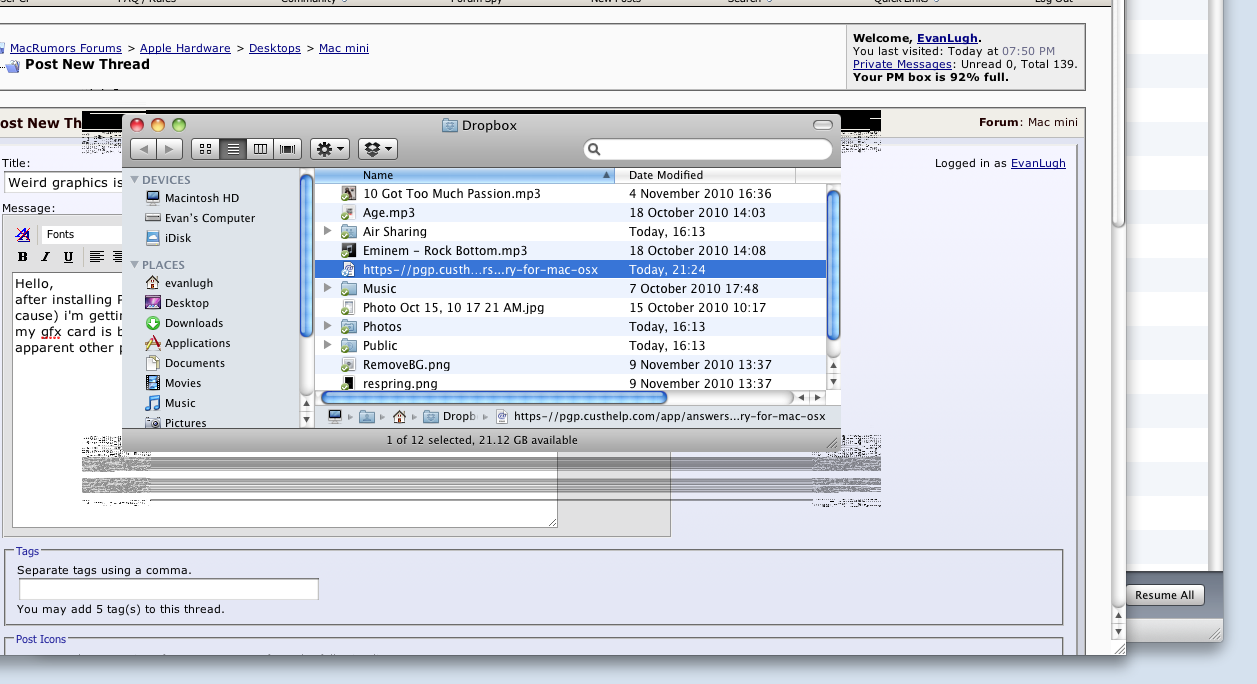Select the RemoveBG.png file

click(x=570, y=365)
